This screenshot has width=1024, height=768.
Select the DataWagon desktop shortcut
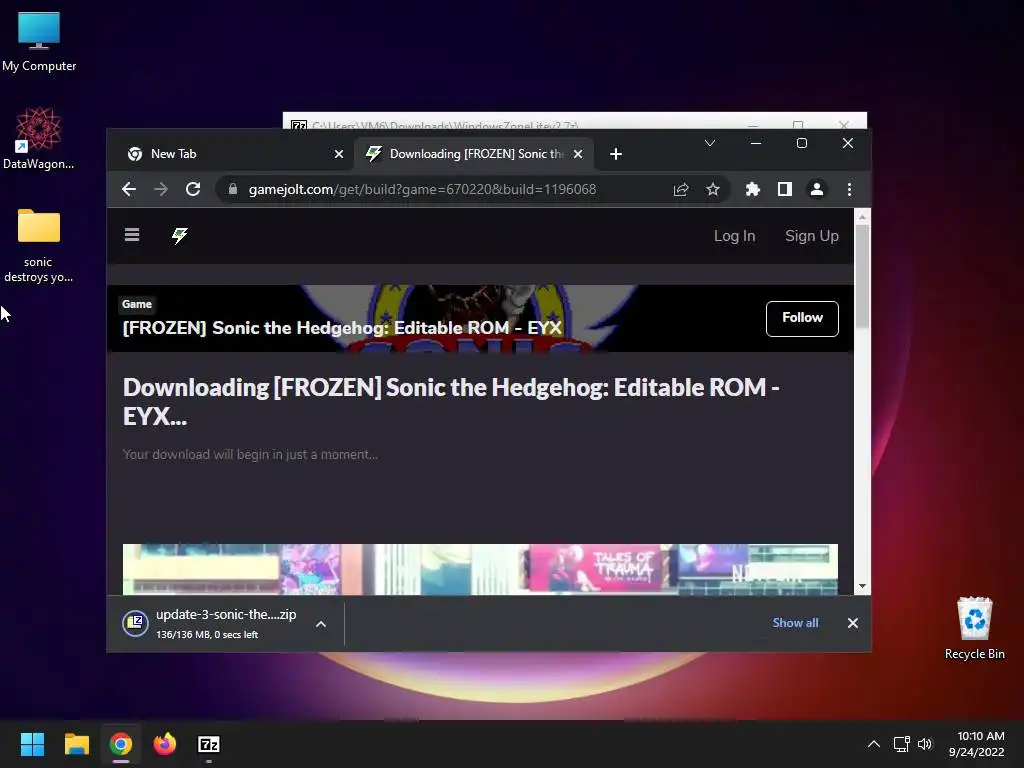pos(39,138)
